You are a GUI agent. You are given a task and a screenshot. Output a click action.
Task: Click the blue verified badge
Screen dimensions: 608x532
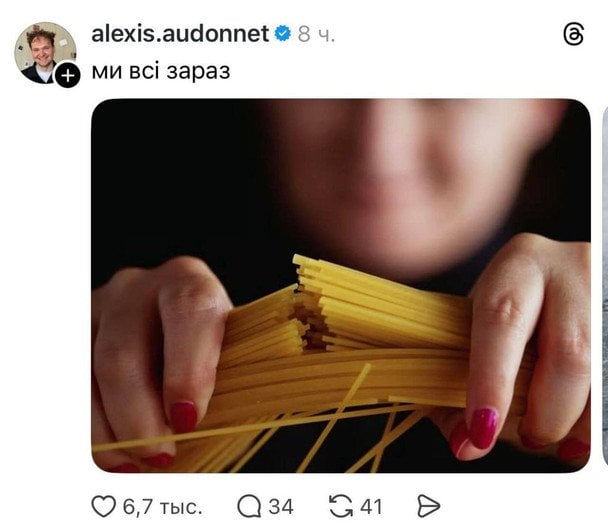(283, 34)
